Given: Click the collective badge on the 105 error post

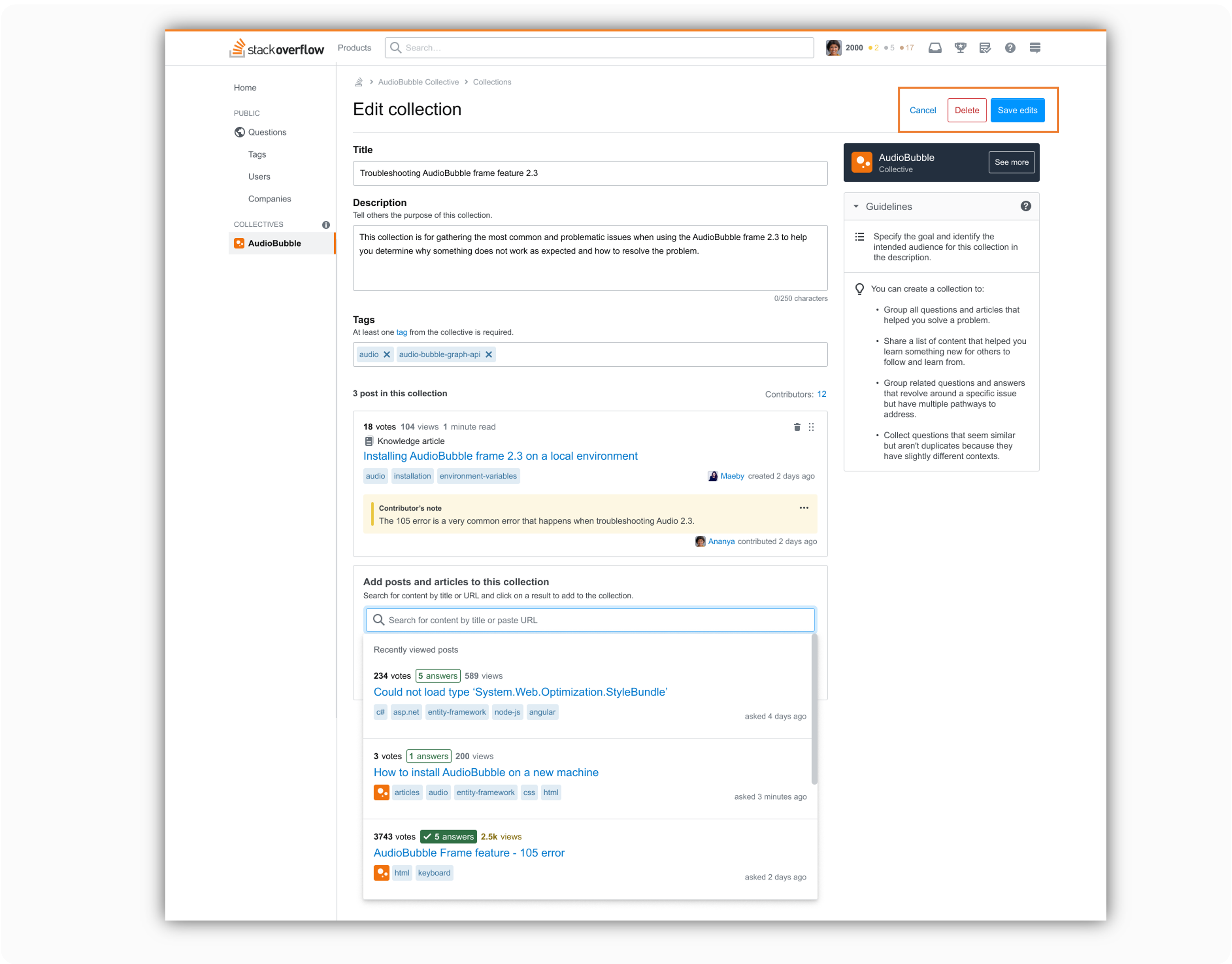Looking at the screenshot, I should tap(381, 873).
